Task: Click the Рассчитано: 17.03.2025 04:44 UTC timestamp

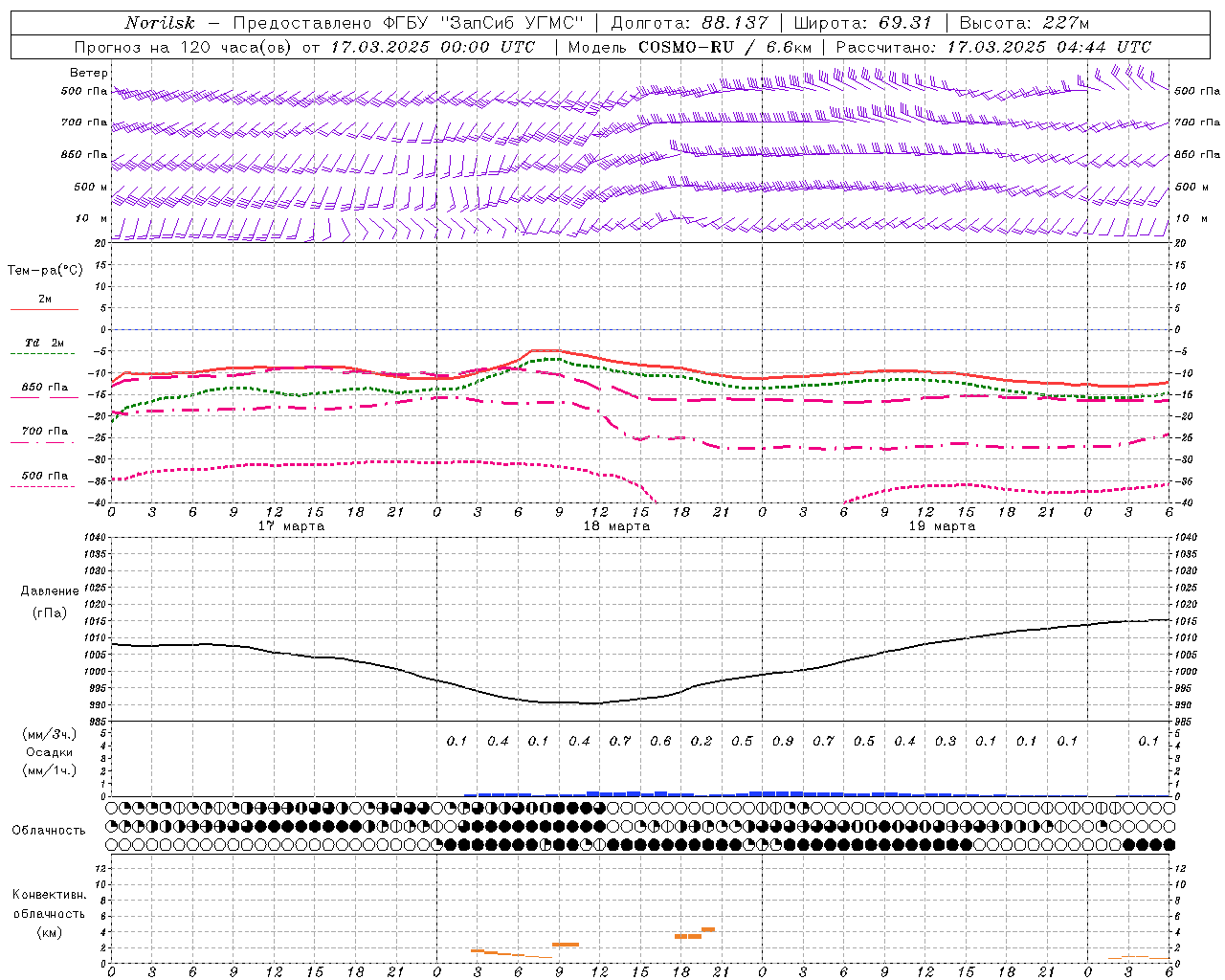Action: click(993, 47)
